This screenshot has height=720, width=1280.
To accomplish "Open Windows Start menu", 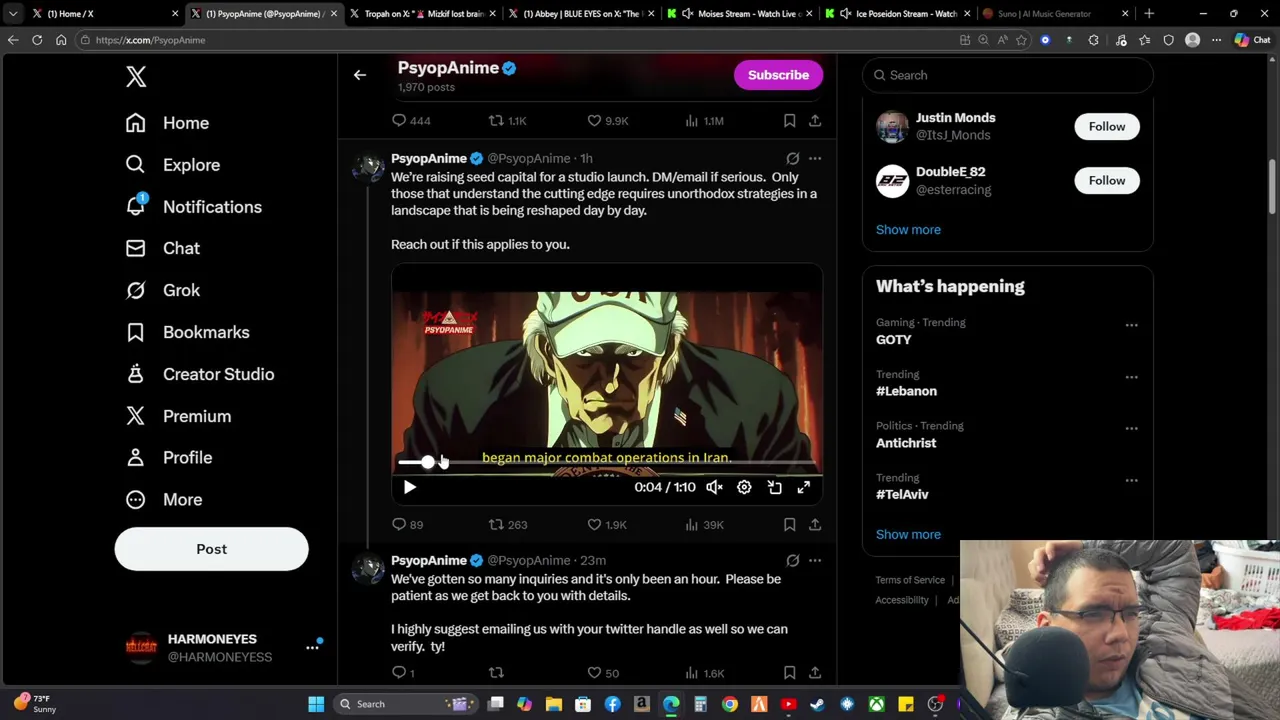I will pos(316,704).
